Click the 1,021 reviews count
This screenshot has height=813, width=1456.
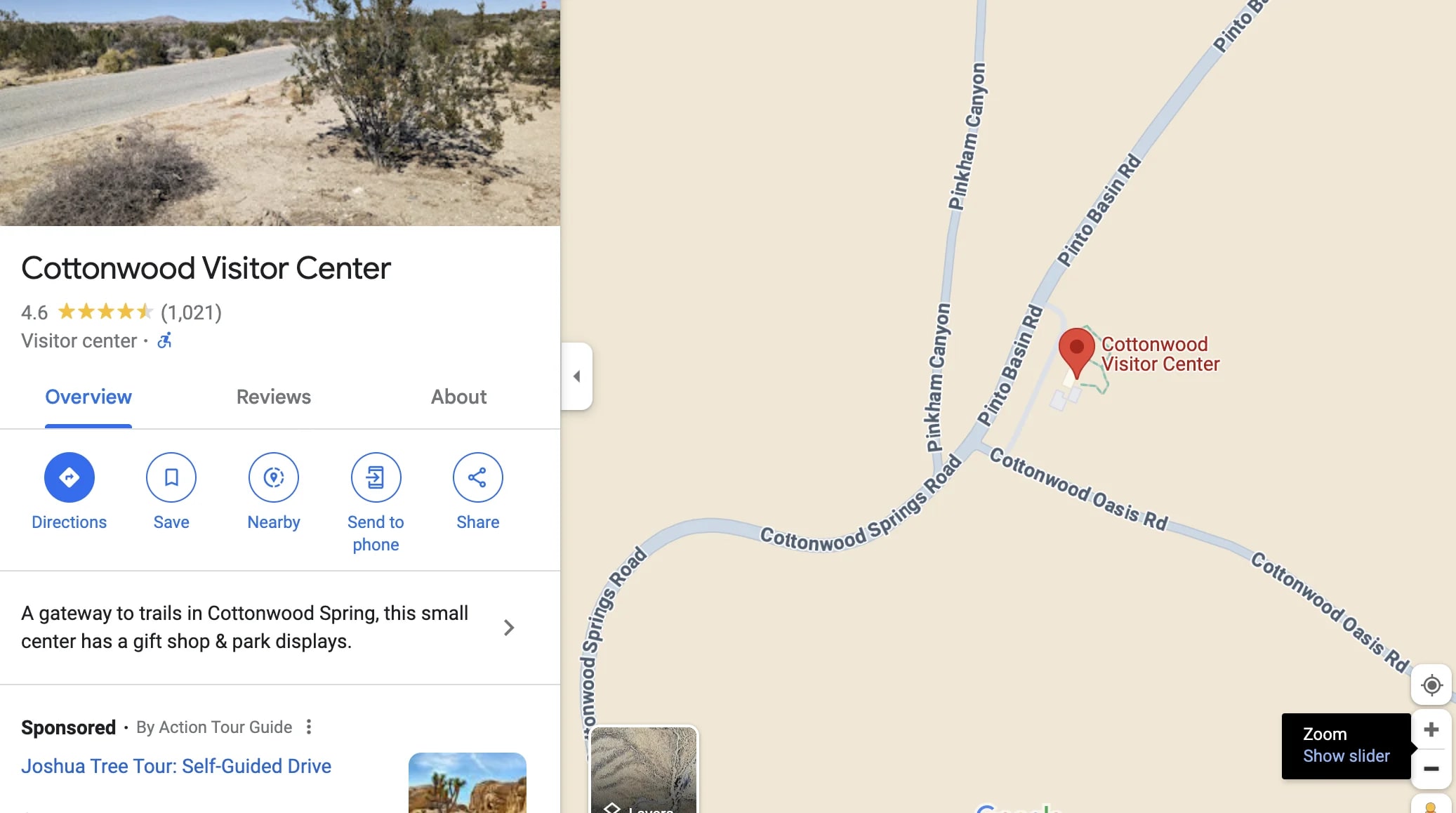191,312
